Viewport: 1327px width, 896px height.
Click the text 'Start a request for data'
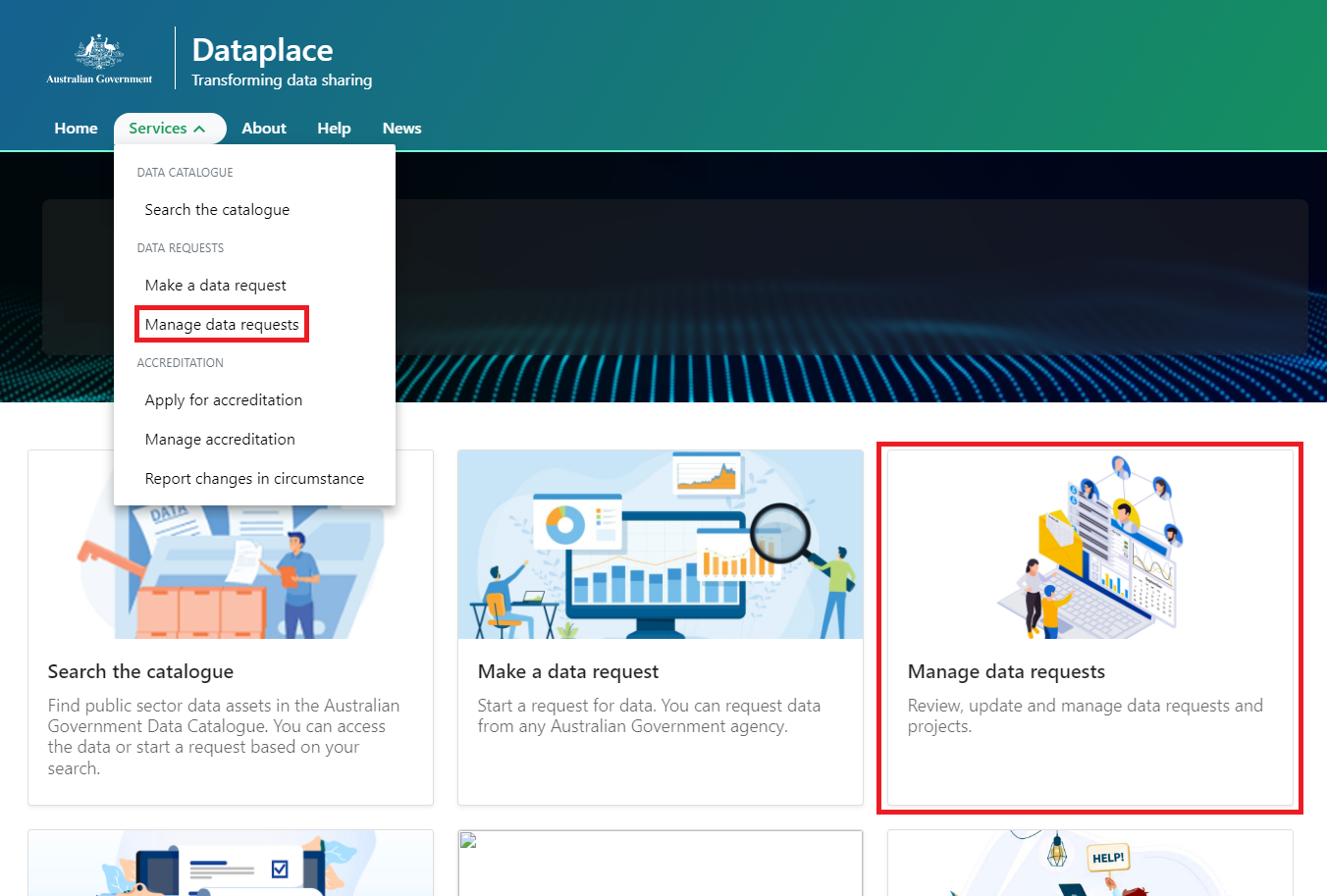(x=567, y=706)
